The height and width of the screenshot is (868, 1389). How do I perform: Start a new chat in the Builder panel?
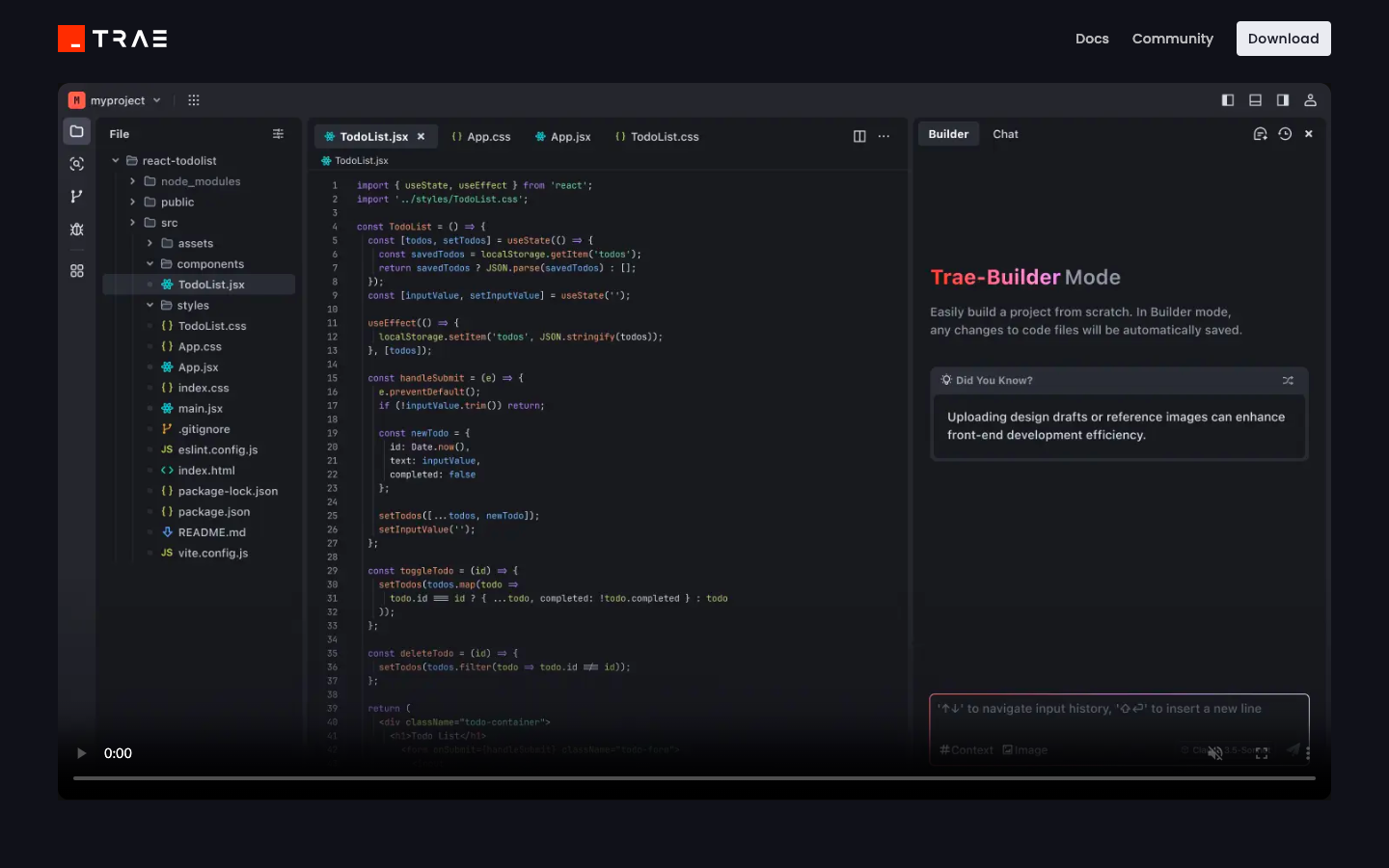[1260, 134]
